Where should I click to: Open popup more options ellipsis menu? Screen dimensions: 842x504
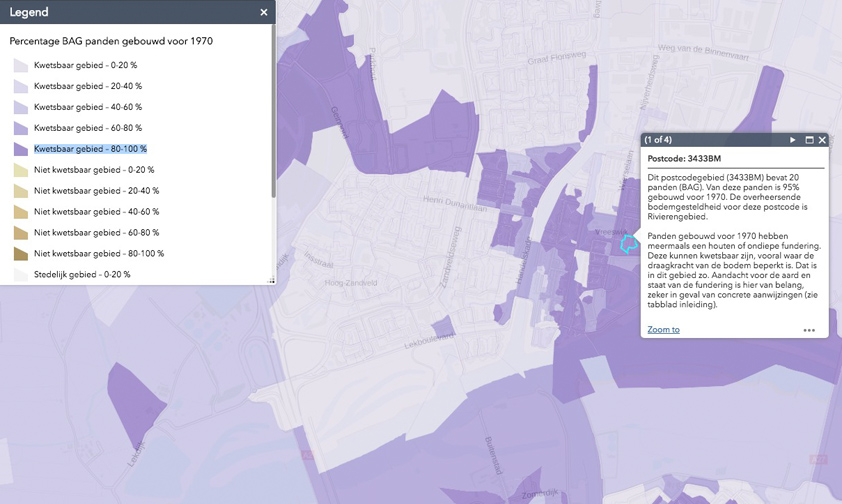809,330
